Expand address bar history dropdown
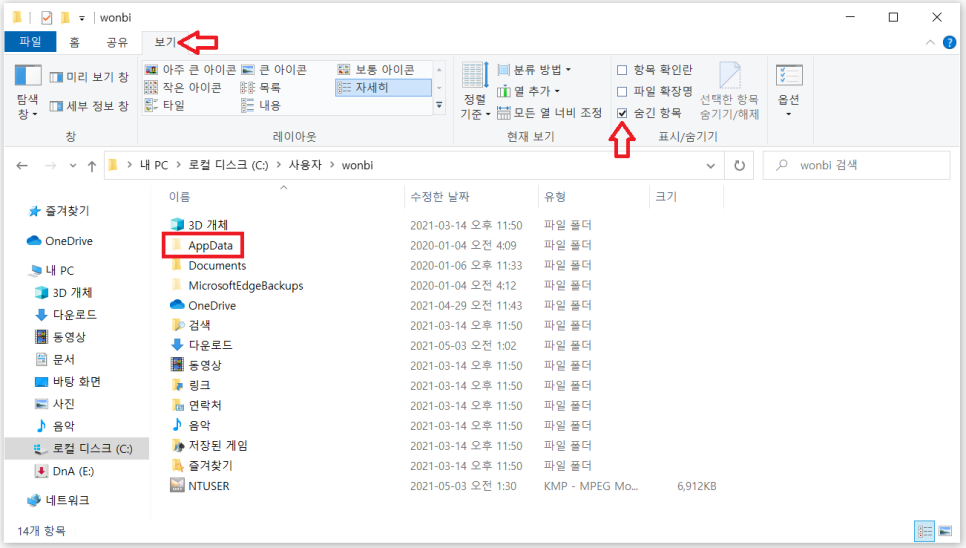 pos(710,166)
